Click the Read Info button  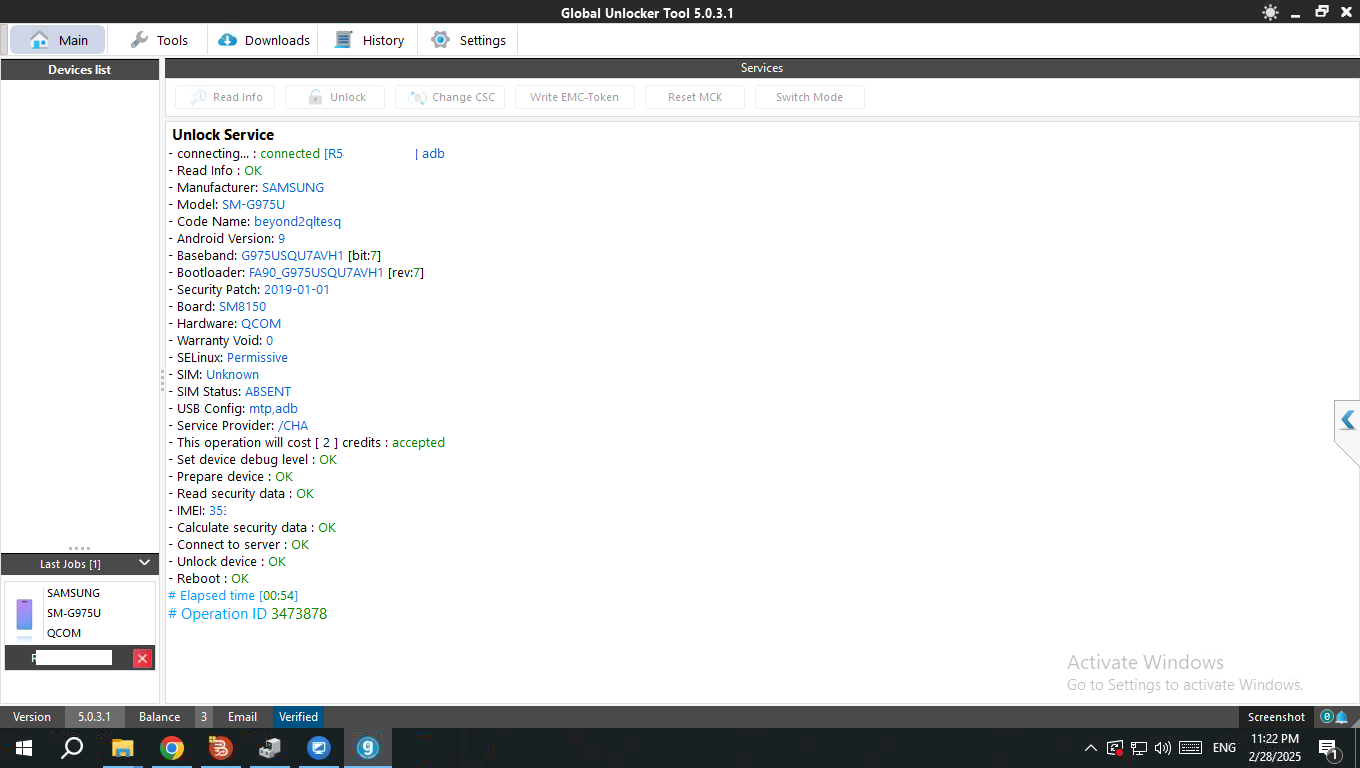click(x=225, y=97)
